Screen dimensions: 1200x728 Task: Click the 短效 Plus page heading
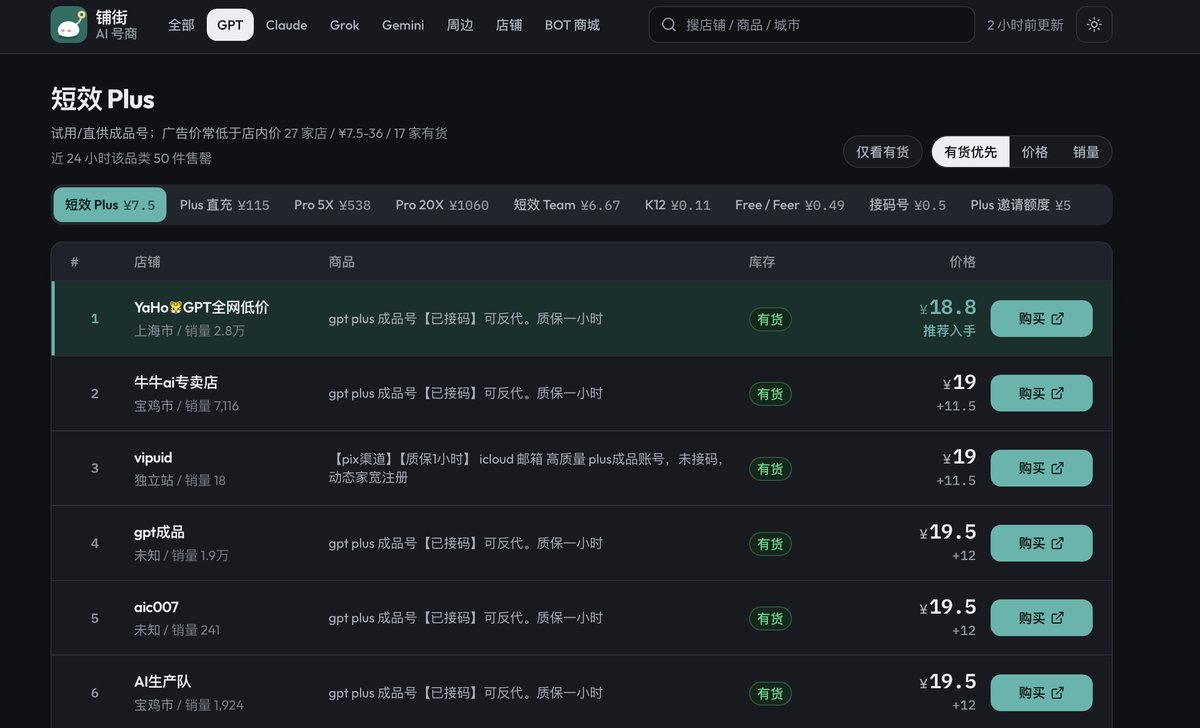coord(103,99)
